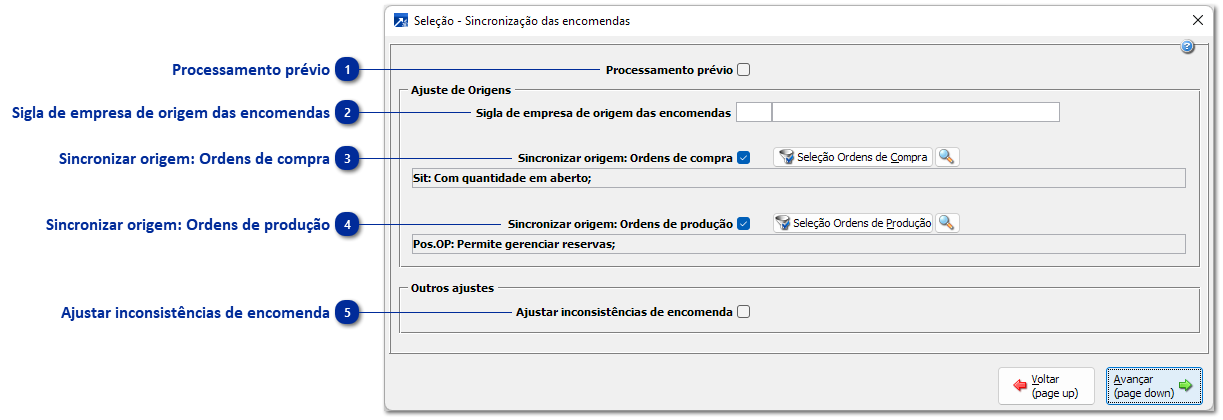Focus the short Sigla de empresa code field
This screenshot has height=420, width=1223.
[x=754, y=112]
